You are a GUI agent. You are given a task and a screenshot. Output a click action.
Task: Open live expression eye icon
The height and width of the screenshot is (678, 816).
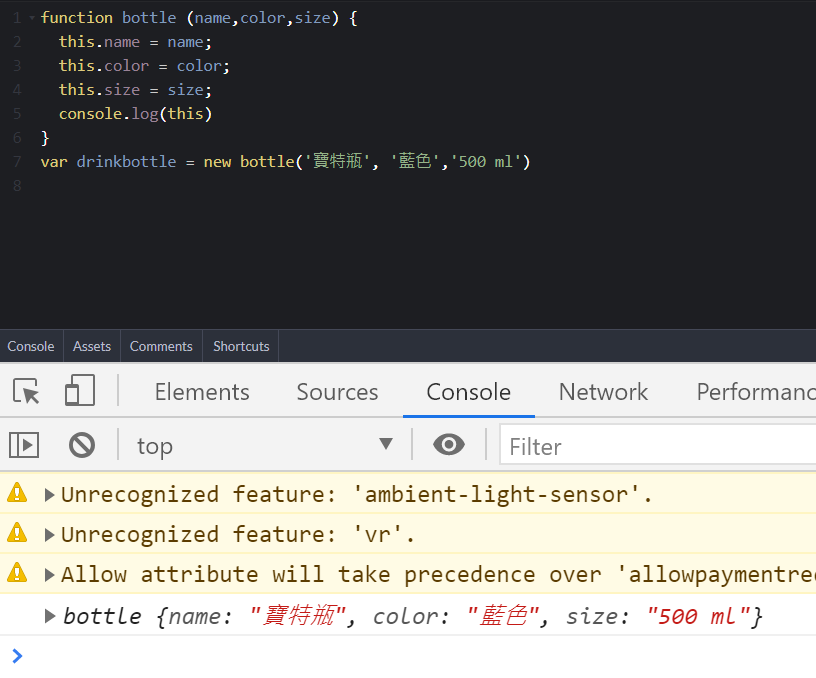449,445
